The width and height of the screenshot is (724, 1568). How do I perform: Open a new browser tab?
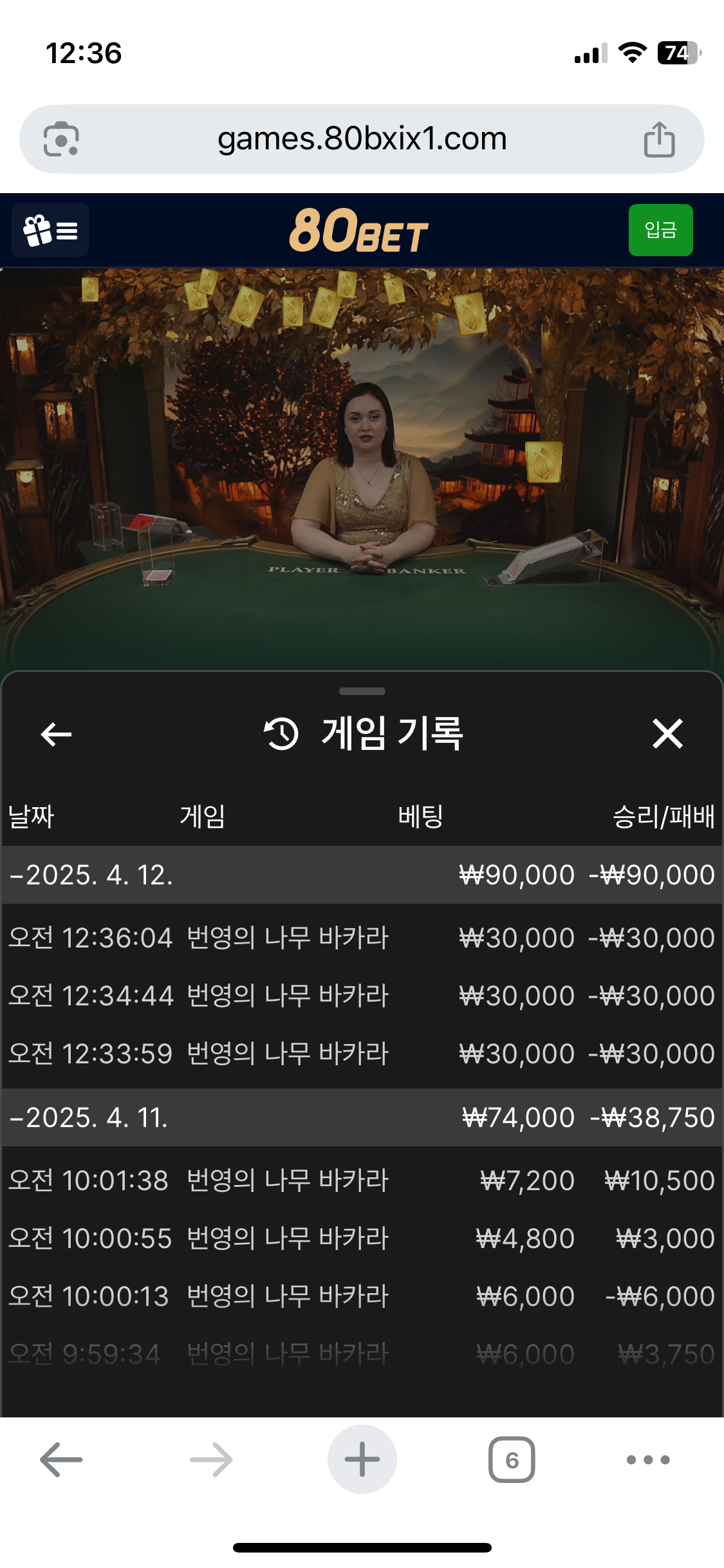(362, 1459)
